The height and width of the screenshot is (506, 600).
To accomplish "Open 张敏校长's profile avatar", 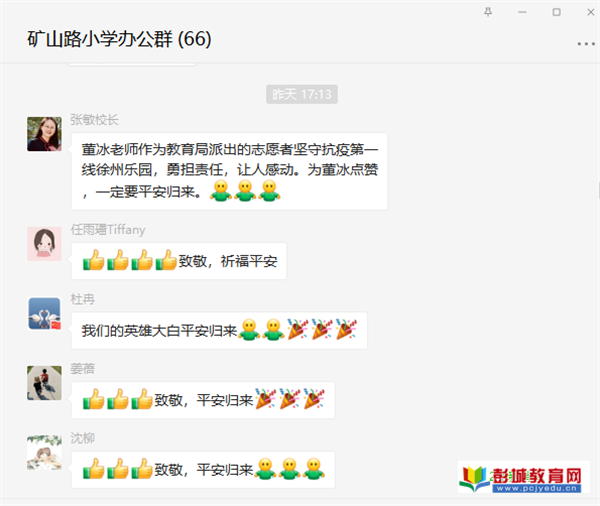I will (44, 134).
